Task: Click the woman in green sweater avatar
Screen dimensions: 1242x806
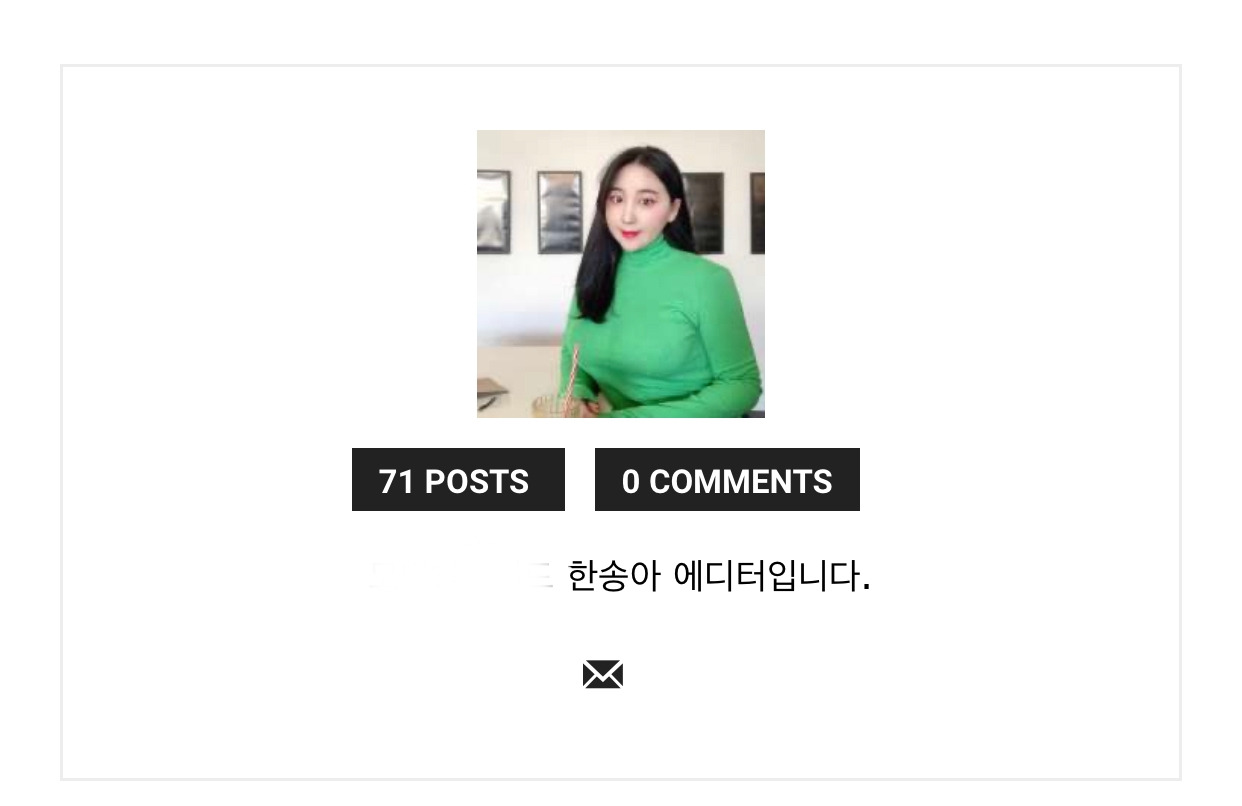Action: tap(621, 274)
